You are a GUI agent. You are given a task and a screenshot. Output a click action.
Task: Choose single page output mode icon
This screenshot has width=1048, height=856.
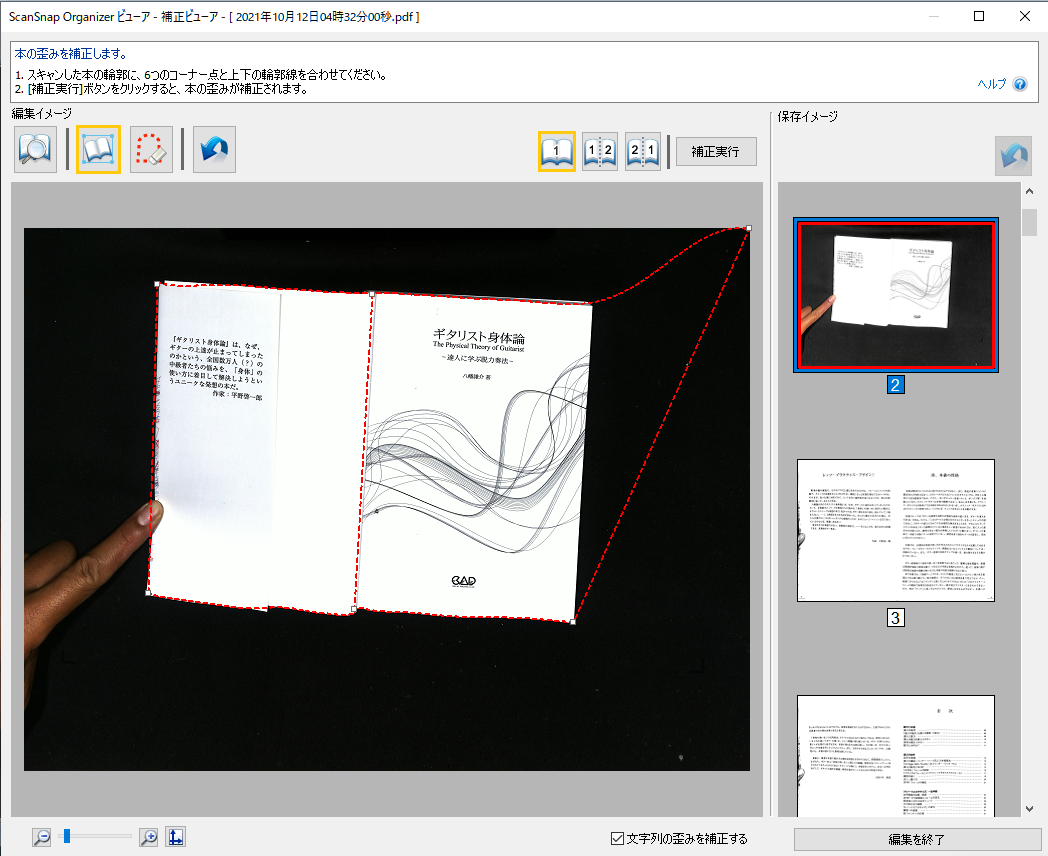tap(557, 152)
